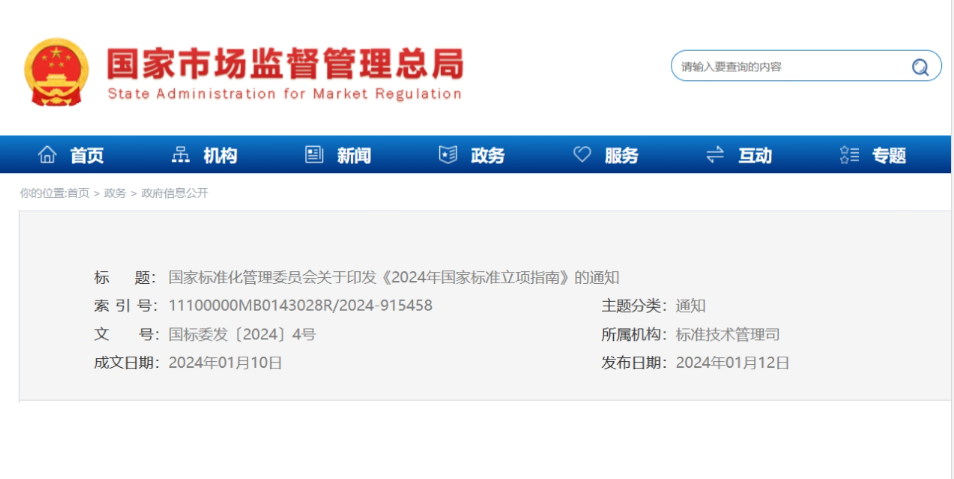This screenshot has width=954, height=479.
Task: Click the index number 11100000MB0143028R/2024-915458
Action: [301, 306]
